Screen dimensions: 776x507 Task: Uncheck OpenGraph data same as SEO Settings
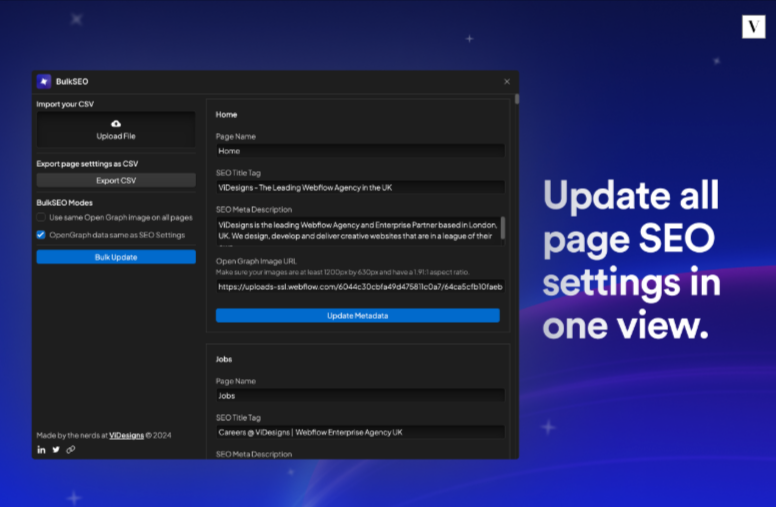coord(41,235)
